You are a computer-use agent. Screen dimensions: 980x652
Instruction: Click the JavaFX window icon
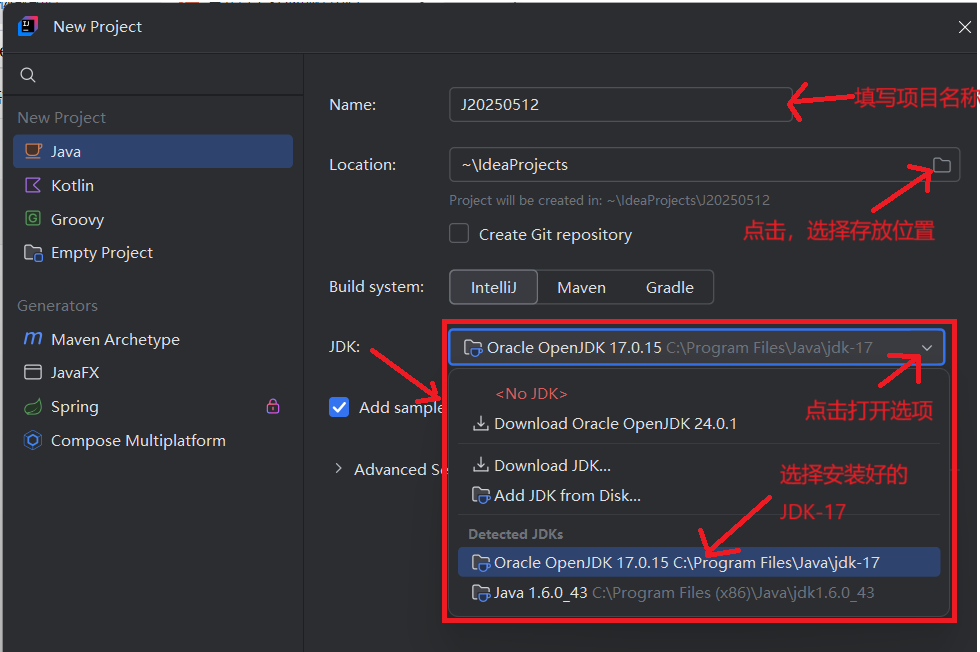click(32, 372)
